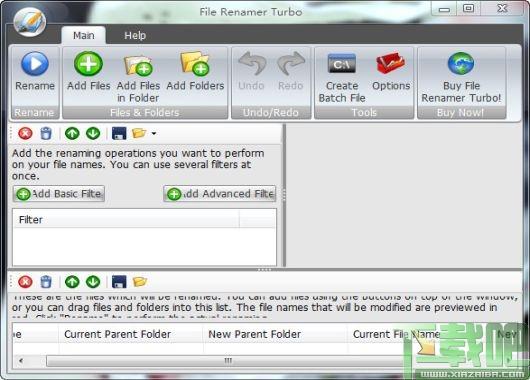Remove selected file with red X in files toolbar
Screen dimensions: 530x380
point(25,282)
